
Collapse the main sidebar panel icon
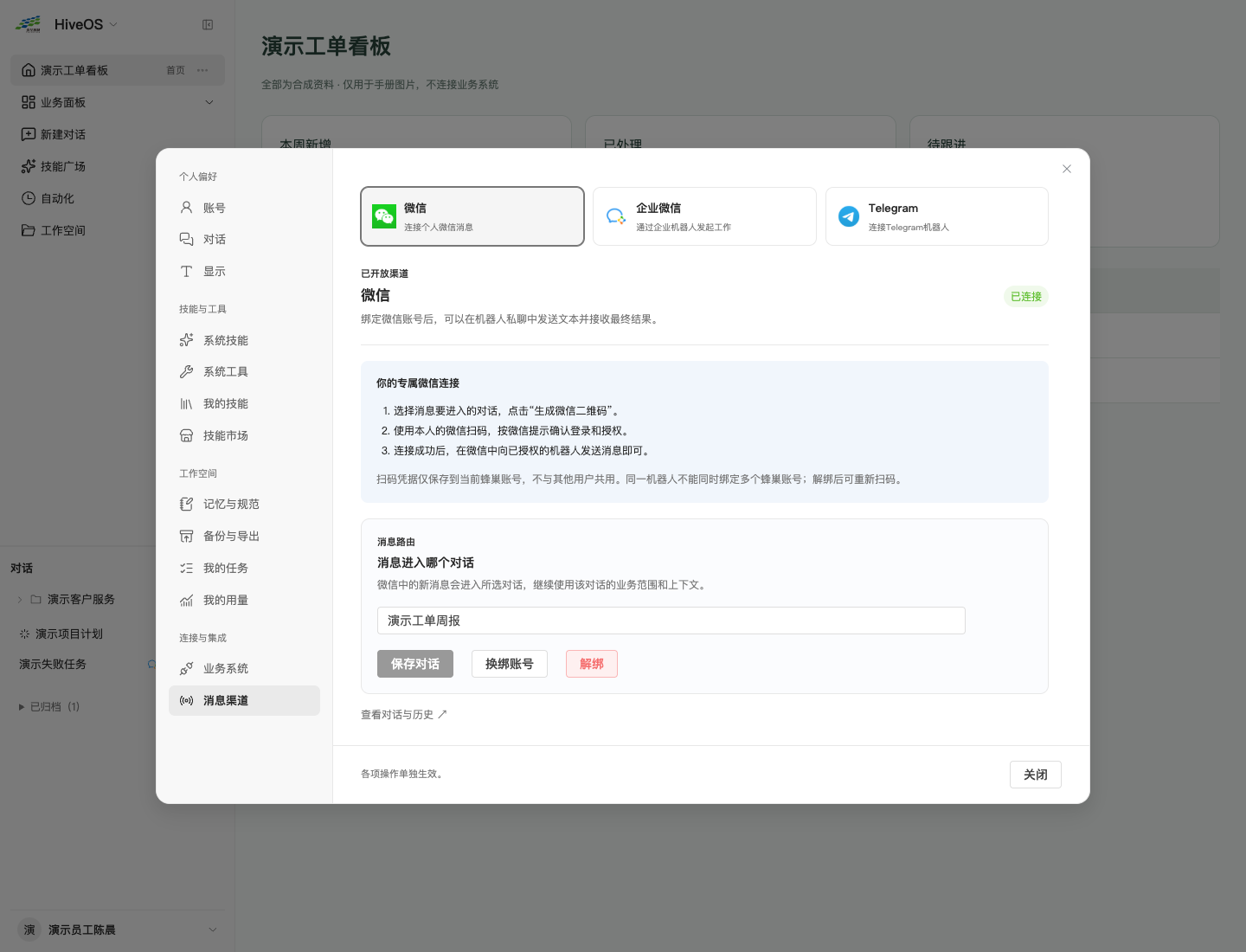coord(208,24)
